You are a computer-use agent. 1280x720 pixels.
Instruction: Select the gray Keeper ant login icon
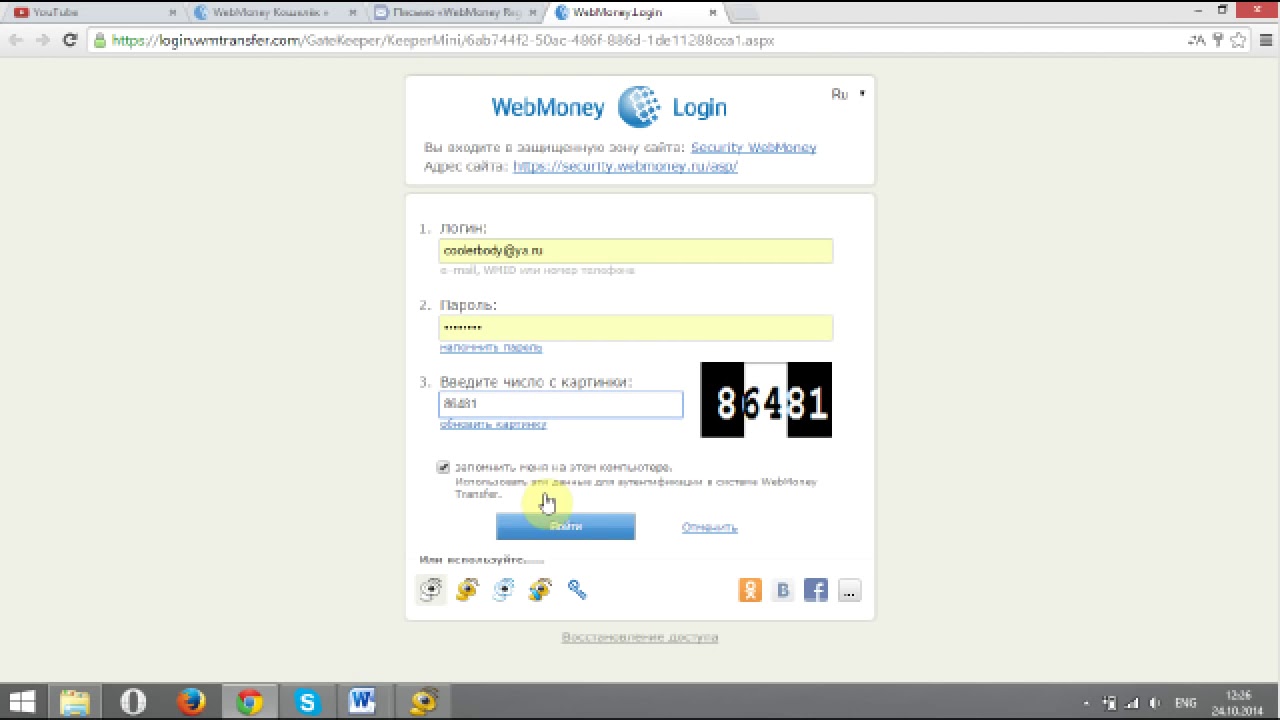431,590
